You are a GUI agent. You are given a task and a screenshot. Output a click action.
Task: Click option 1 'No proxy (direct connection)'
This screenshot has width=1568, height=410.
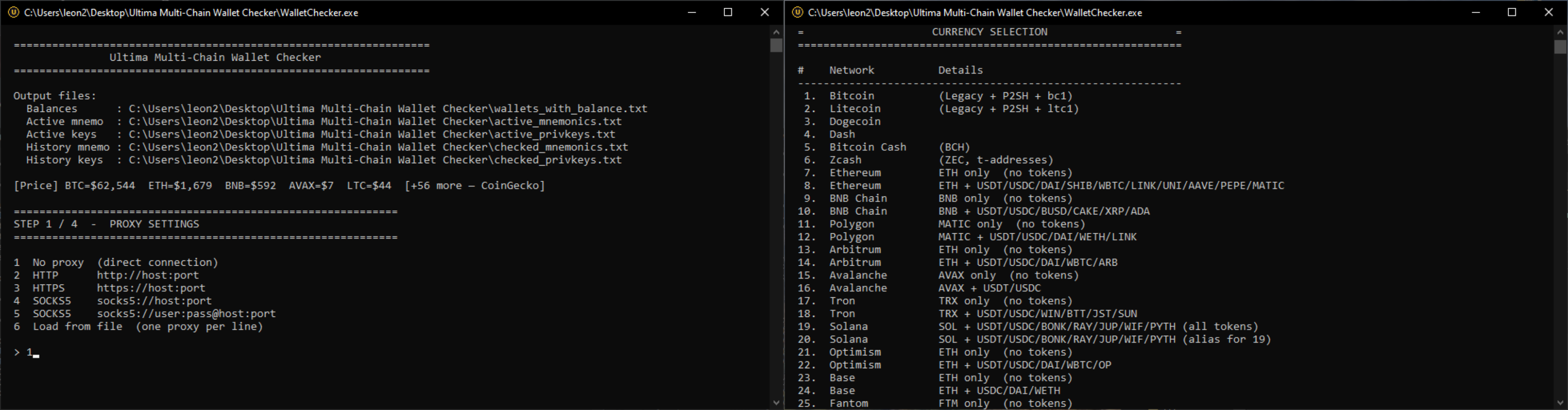click(116, 262)
